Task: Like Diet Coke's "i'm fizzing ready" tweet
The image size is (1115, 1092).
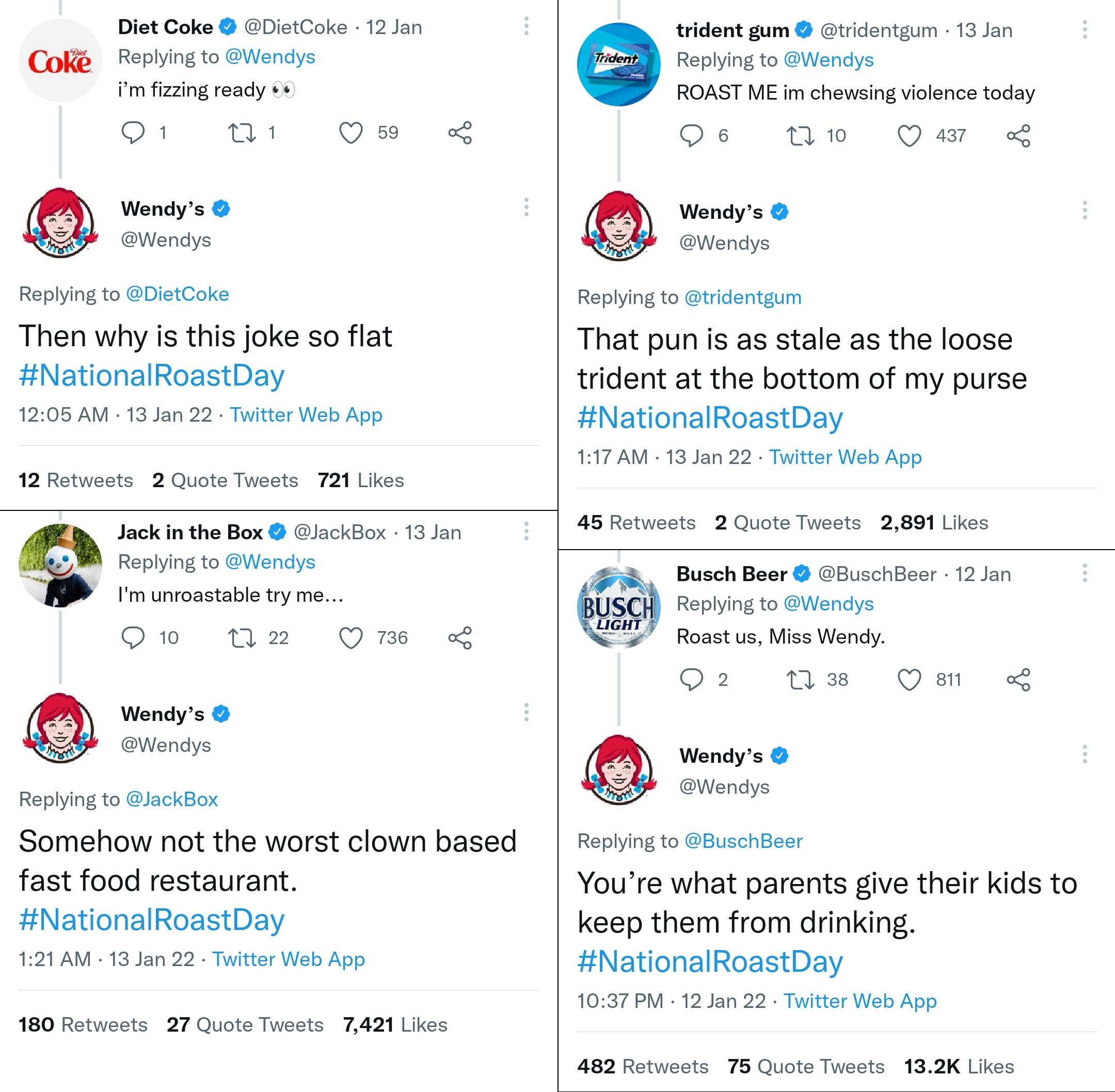Action: click(x=351, y=133)
